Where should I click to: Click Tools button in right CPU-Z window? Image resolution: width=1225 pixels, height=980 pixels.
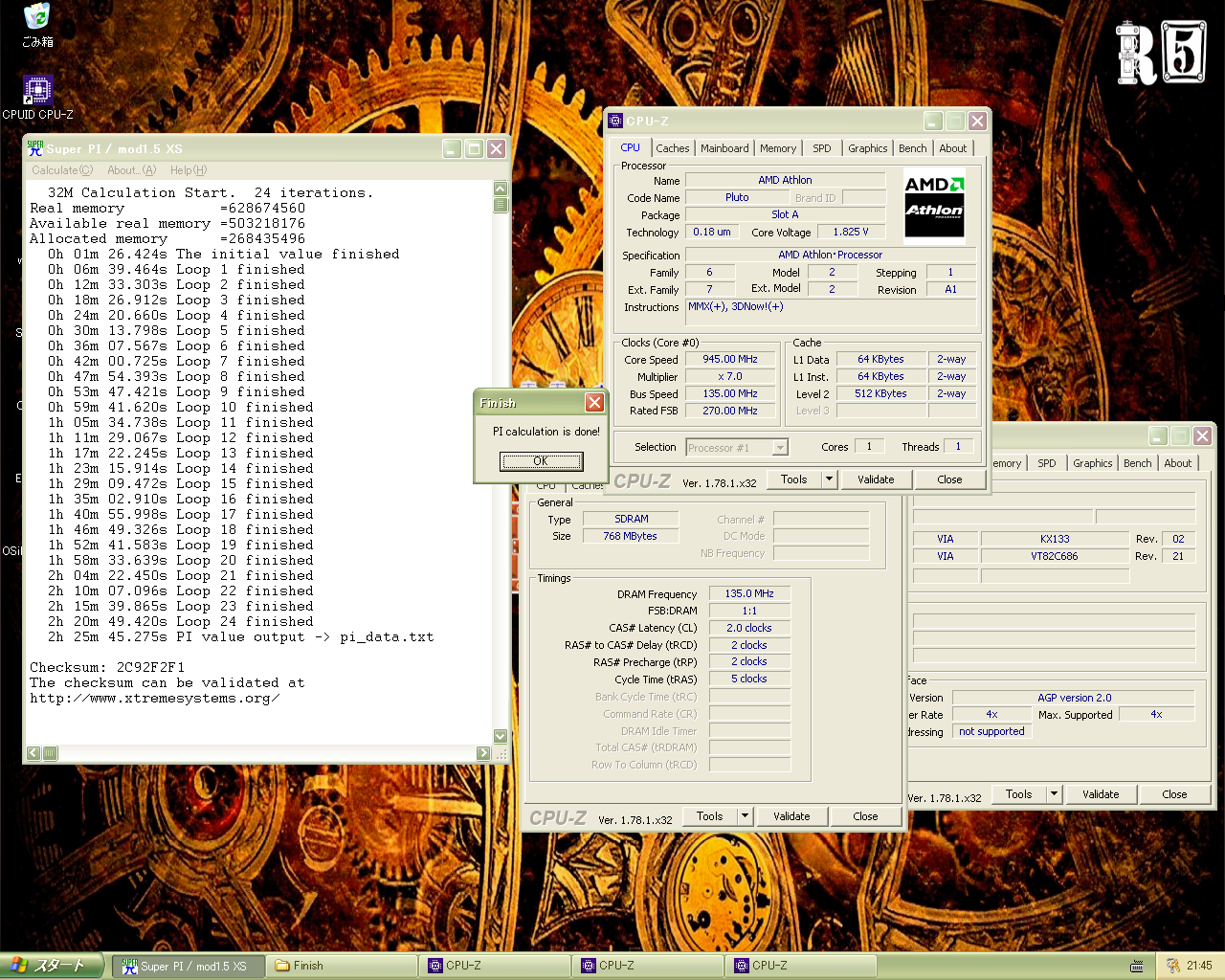click(1018, 794)
